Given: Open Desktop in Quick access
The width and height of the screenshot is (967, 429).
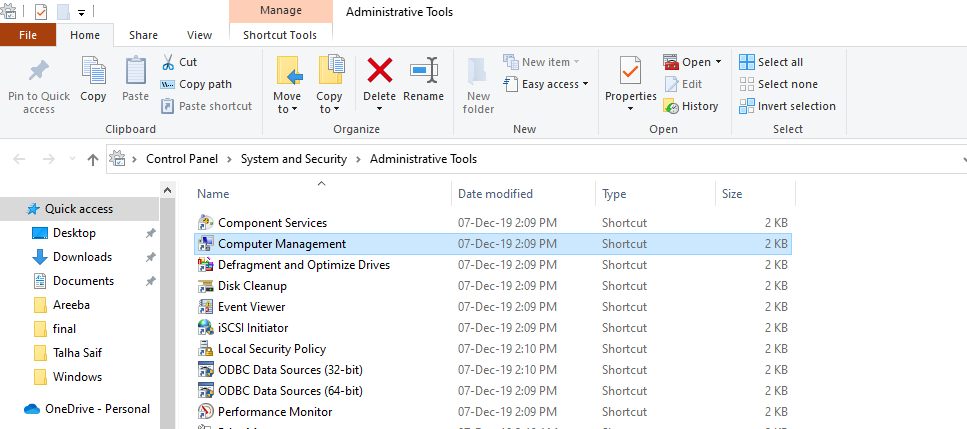Looking at the screenshot, I should pyautogui.click(x=74, y=233).
